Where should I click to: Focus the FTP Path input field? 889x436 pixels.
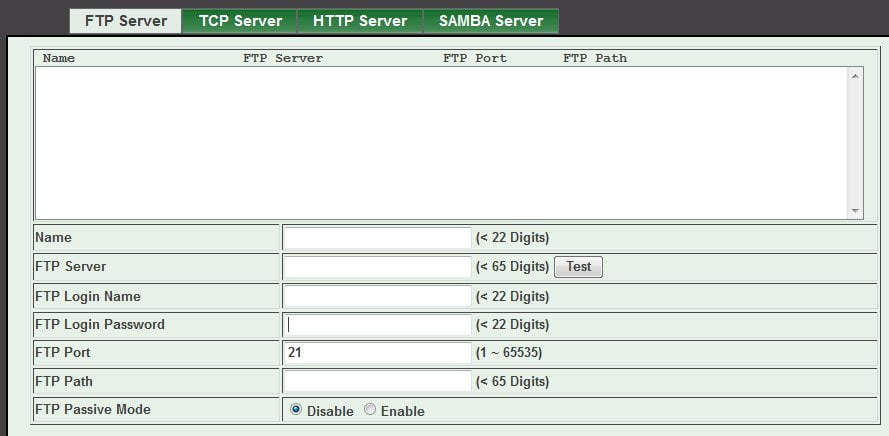pos(377,381)
